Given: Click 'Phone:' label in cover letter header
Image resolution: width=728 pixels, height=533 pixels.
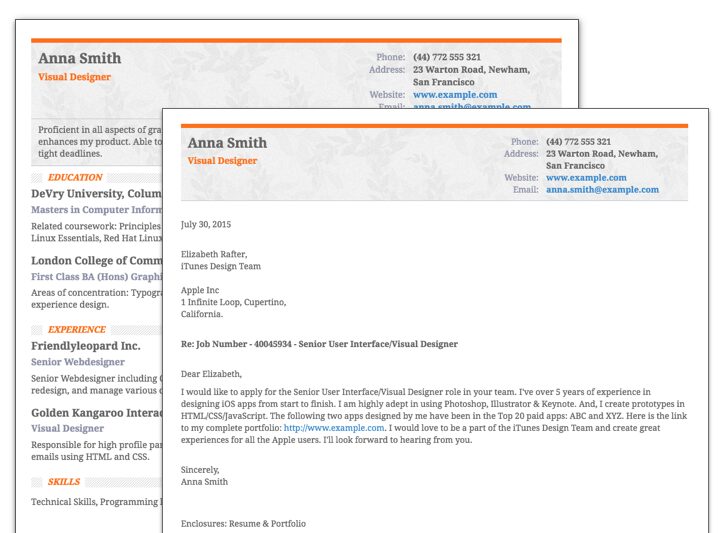Looking at the screenshot, I should (525, 142).
